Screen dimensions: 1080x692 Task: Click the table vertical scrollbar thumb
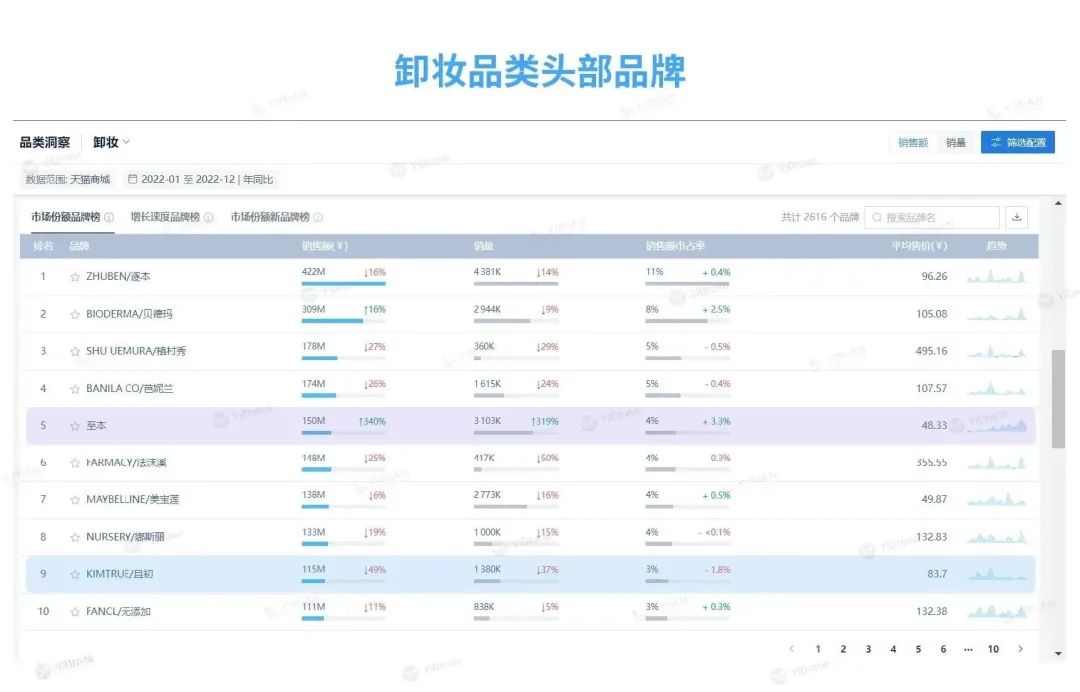tap(1058, 399)
